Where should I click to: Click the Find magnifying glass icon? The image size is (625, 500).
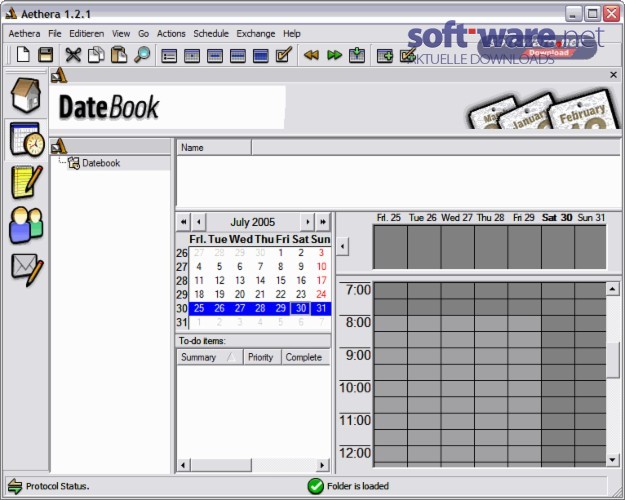coord(142,55)
